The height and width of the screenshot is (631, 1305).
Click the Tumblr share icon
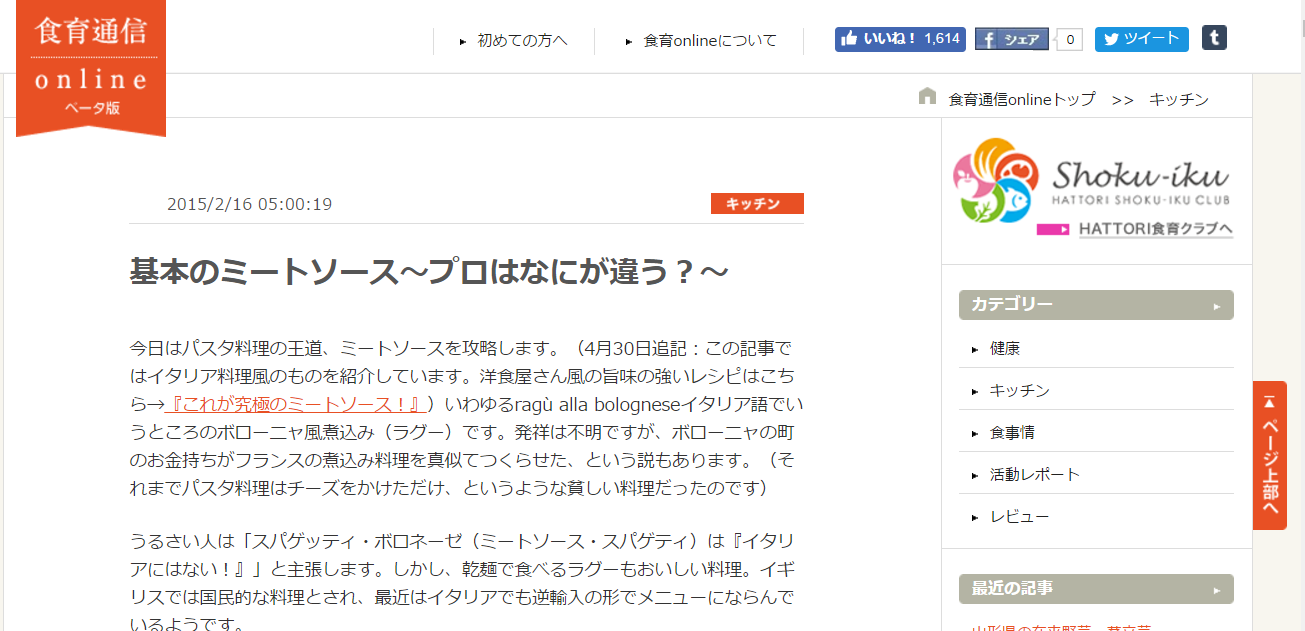coord(1214,38)
